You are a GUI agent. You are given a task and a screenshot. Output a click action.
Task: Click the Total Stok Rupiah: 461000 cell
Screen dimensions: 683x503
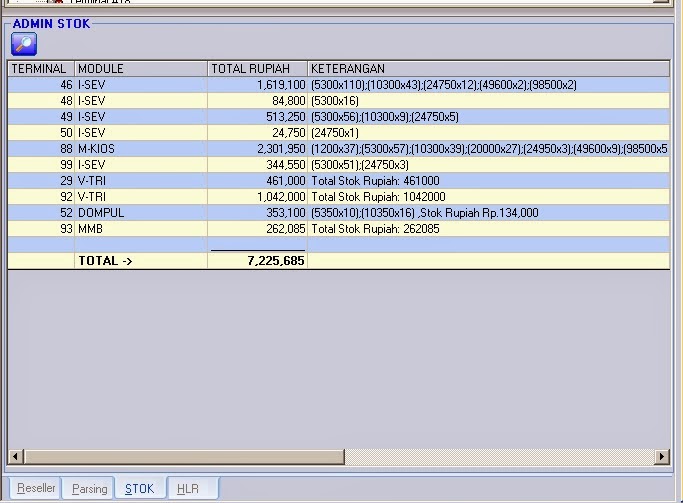(489, 181)
